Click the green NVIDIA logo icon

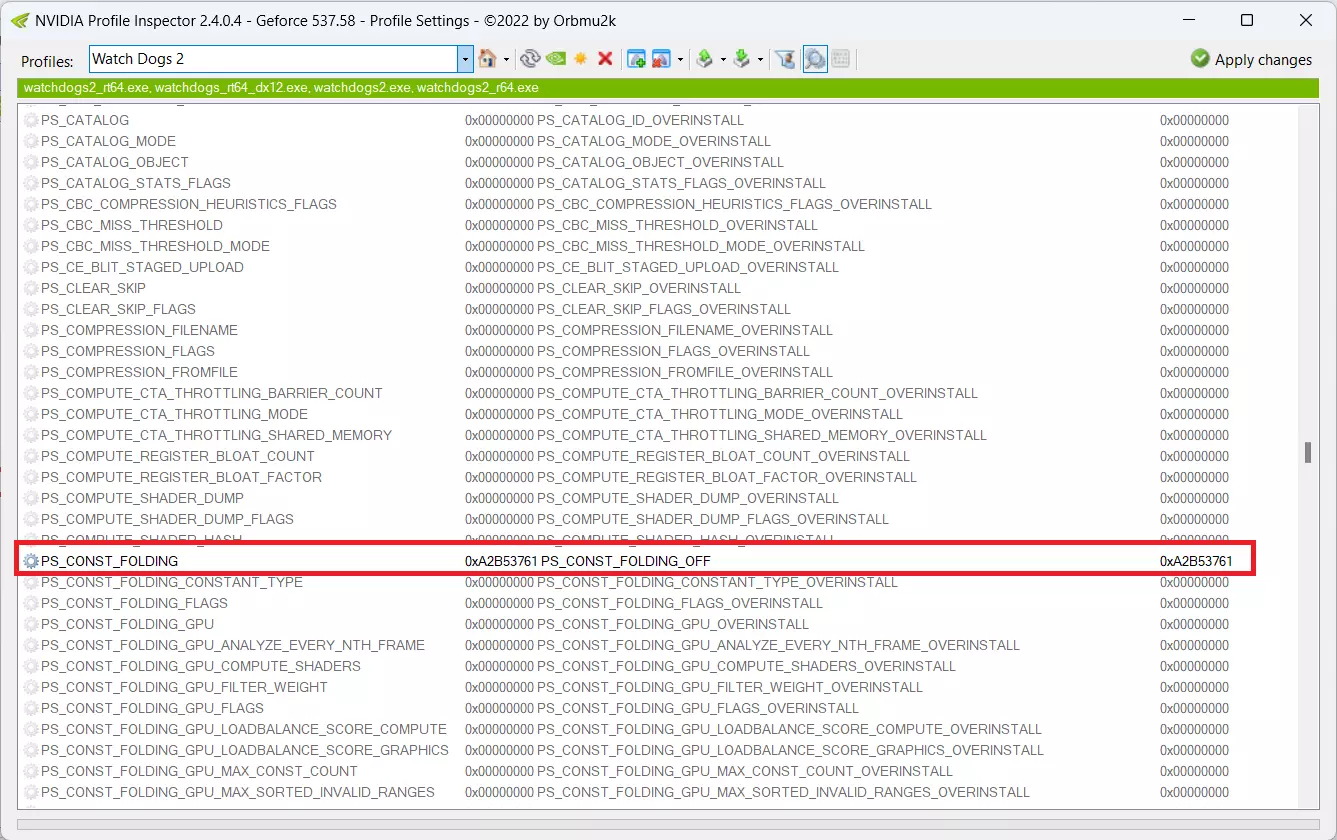[556, 59]
